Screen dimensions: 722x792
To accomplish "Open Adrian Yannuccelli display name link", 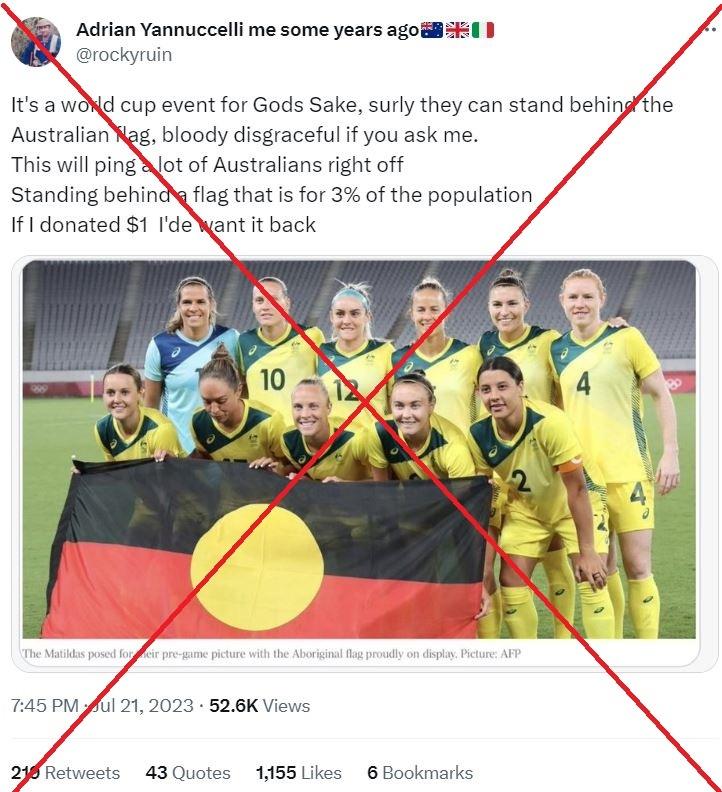I will [x=248, y=30].
